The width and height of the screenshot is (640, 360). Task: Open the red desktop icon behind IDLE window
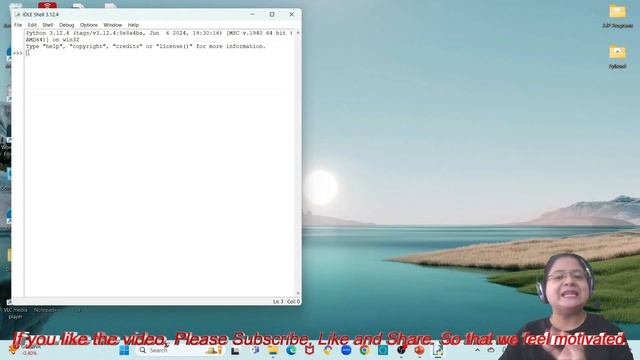click(47, 6)
